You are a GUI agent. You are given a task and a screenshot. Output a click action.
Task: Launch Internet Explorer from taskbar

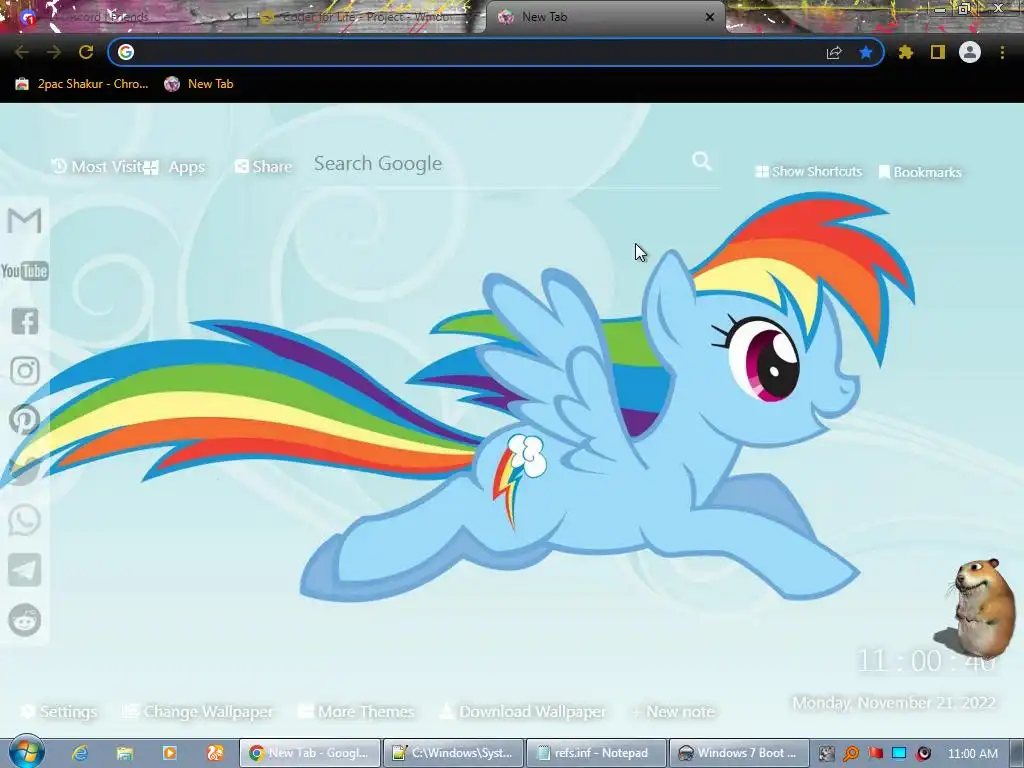80,753
